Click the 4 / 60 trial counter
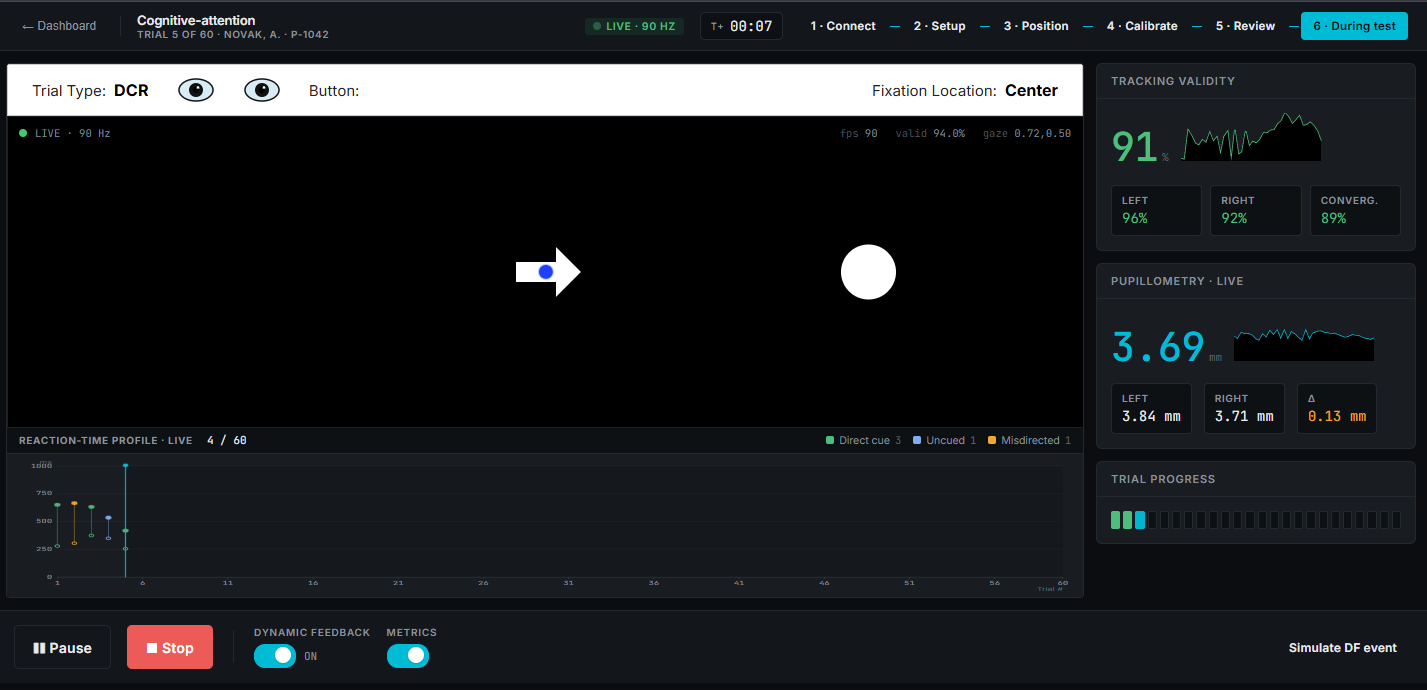The width and height of the screenshot is (1427, 690). pos(227,440)
